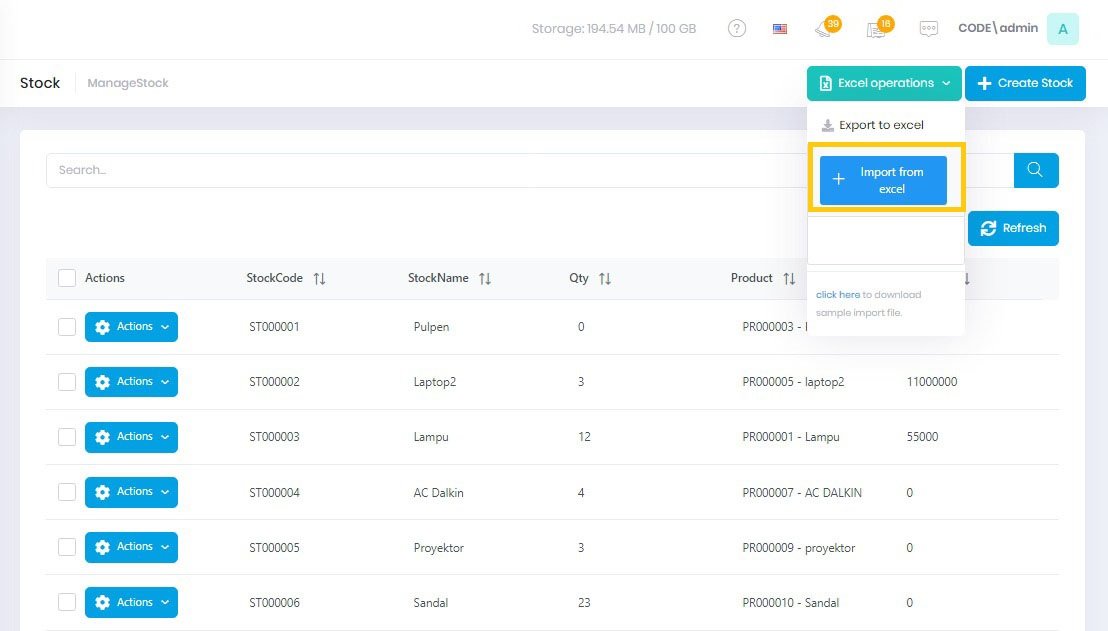Open Actions dropdown for Sandal row
This screenshot has height=631, width=1108.
coord(131,602)
